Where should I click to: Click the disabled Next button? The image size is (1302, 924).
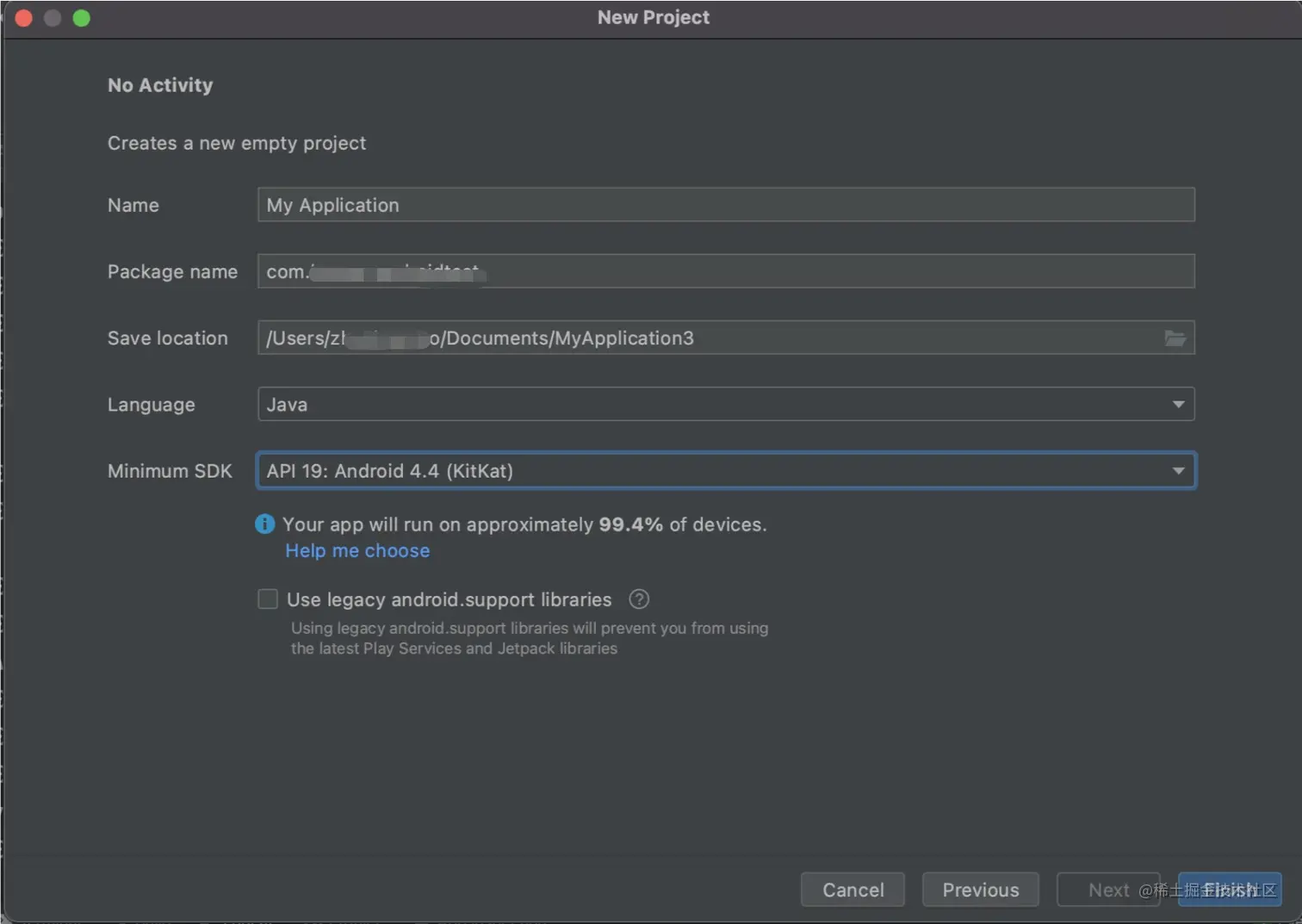[x=1108, y=890]
